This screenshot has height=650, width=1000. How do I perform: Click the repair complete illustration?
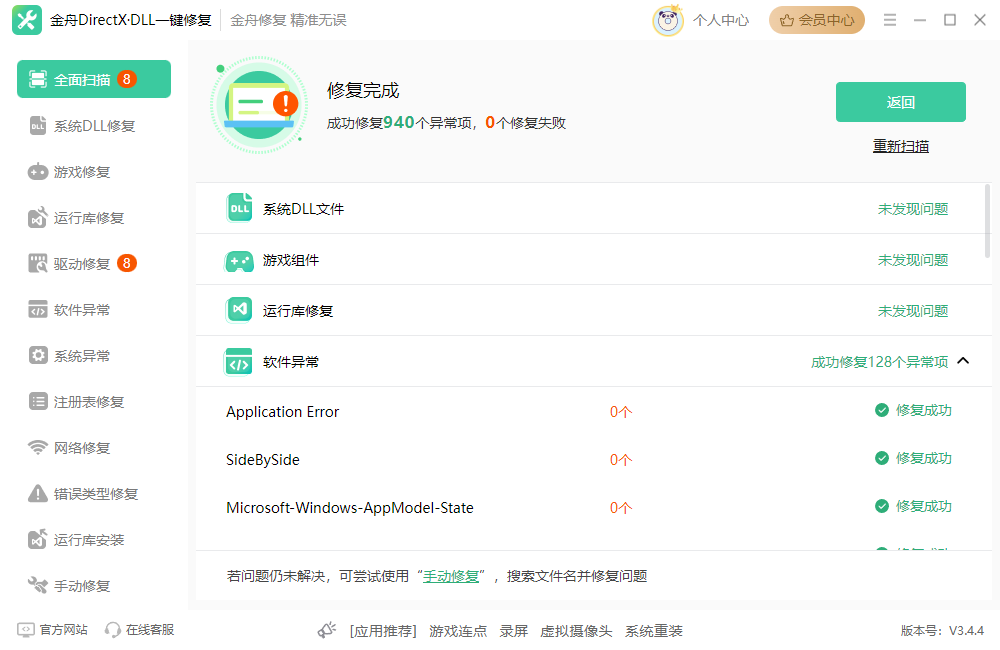click(x=259, y=105)
